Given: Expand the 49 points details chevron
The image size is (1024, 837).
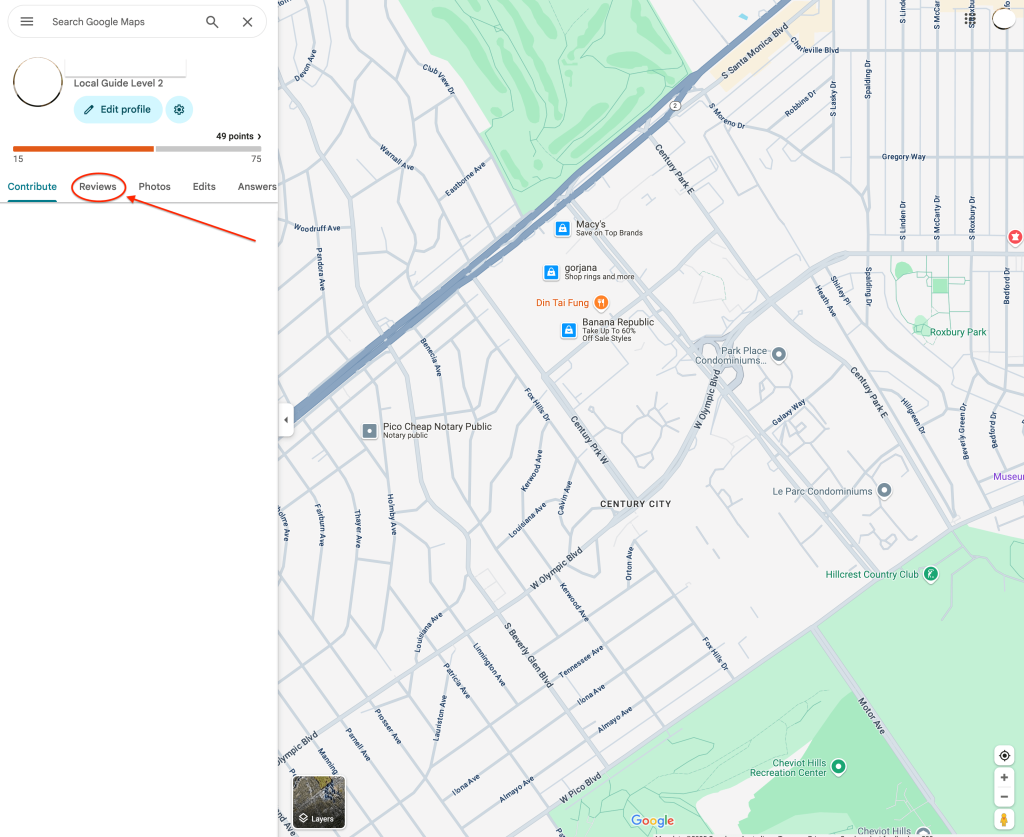Looking at the screenshot, I should pos(259,136).
